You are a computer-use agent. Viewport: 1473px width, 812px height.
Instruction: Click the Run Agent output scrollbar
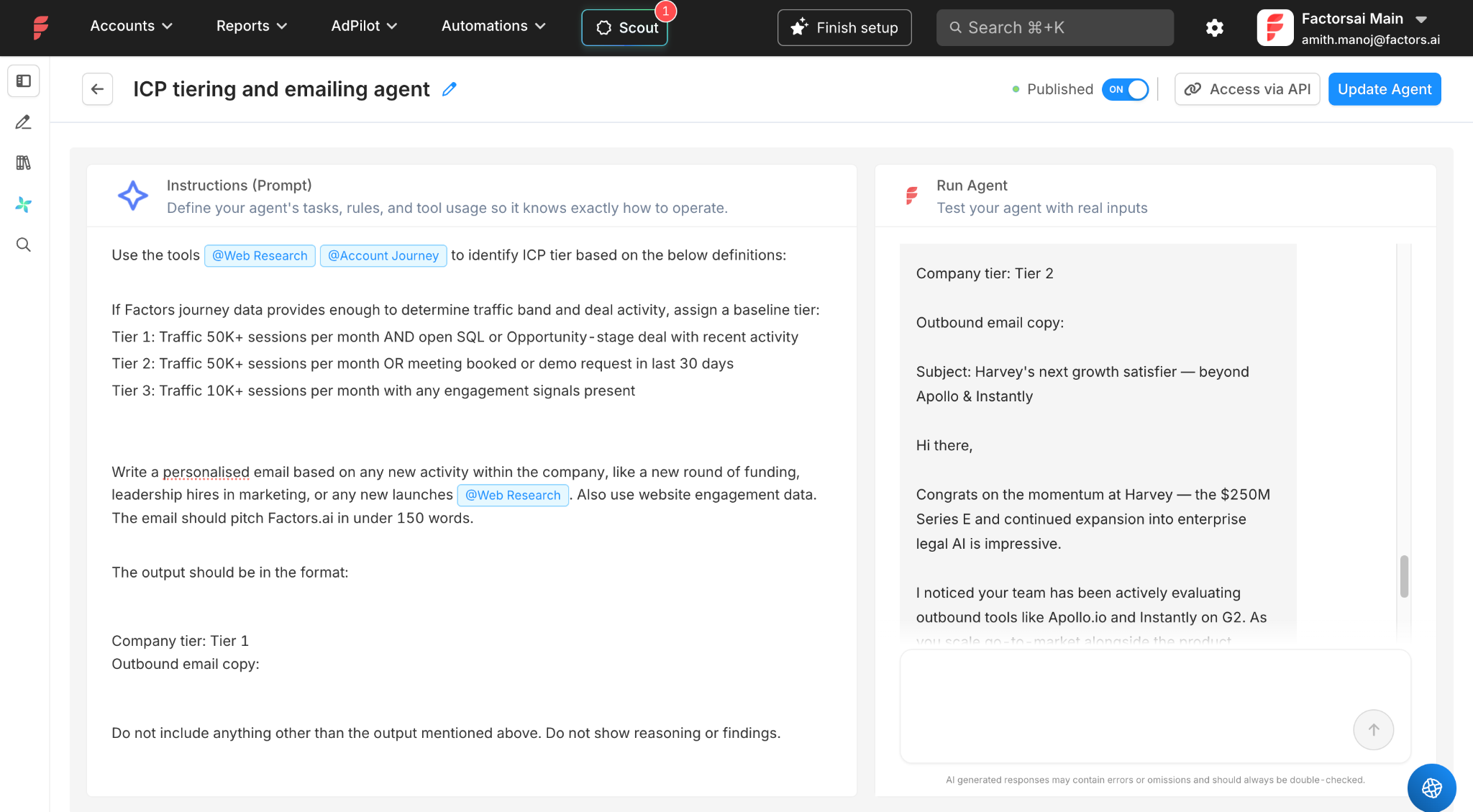coord(1404,576)
